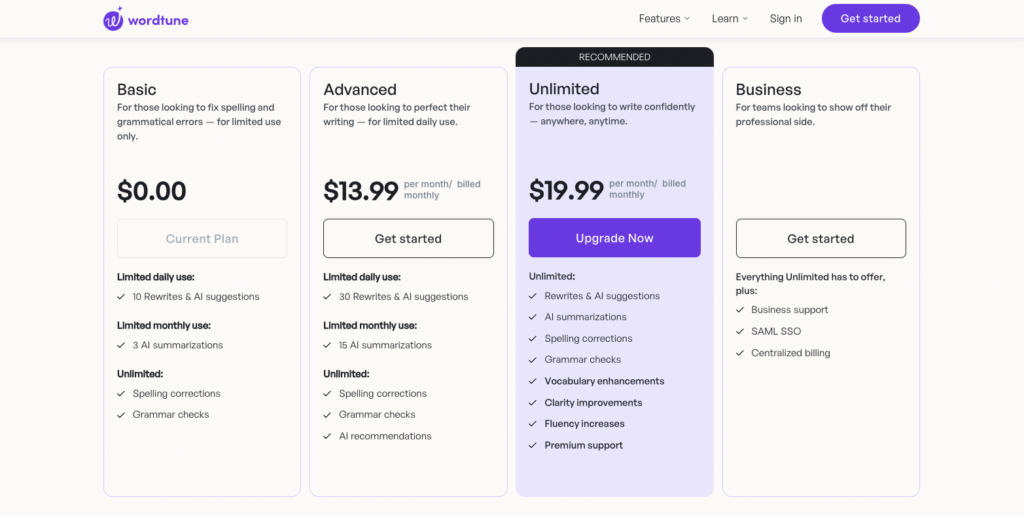The image size is (1024, 516).
Task: Click the Wordtune logo icon
Action: pyautogui.click(x=113, y=18)
